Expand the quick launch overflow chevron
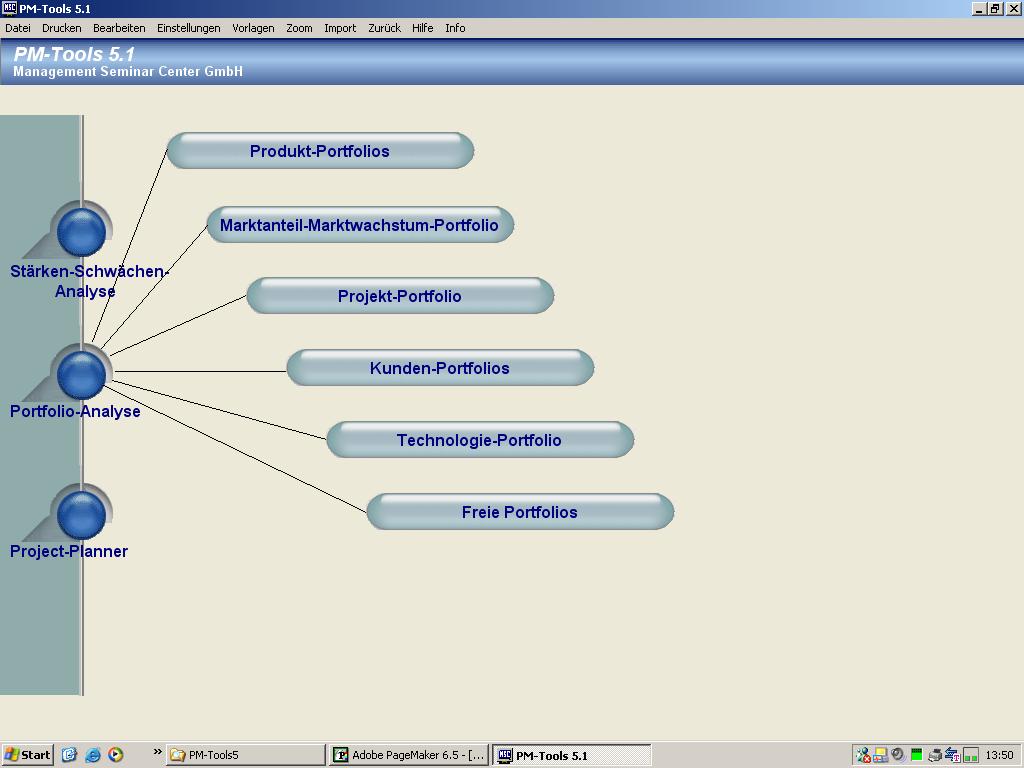The image size is (1024, 768). coord(157,752)
